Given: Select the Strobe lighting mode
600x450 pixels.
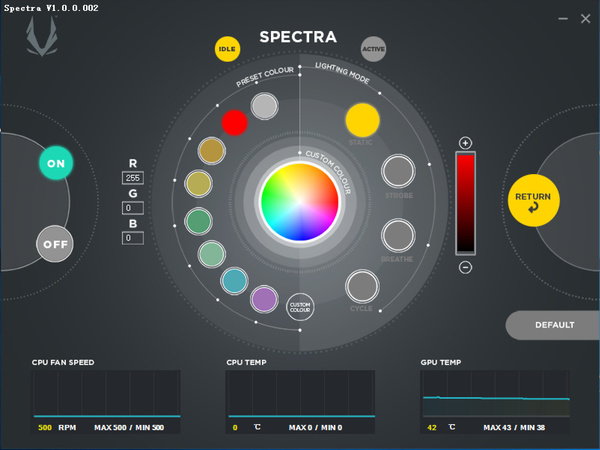Looking at the screenshot, I should coord(398,171).
